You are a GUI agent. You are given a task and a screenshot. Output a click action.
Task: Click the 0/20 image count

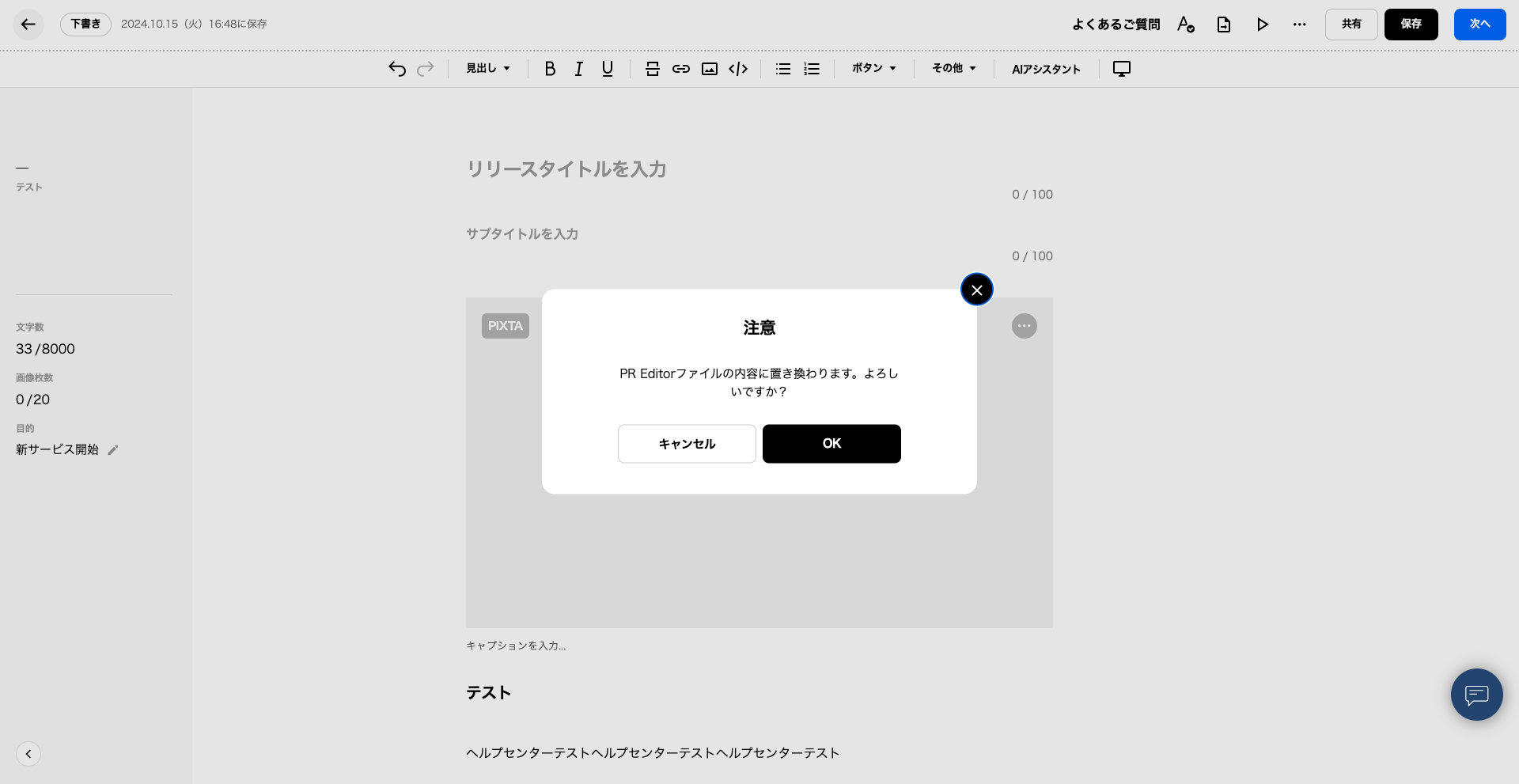pyautogui.click(x=32, y=400)
